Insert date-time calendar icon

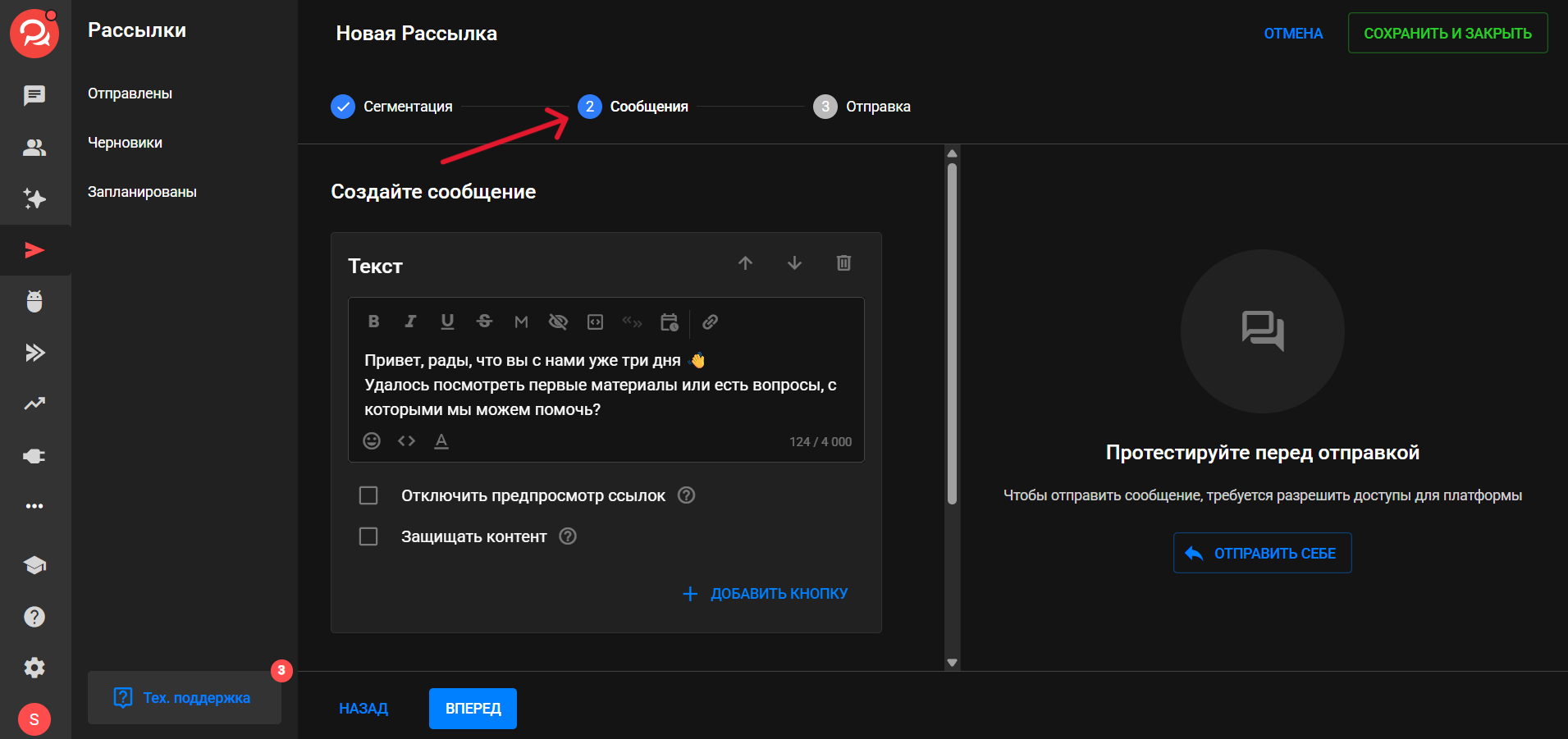670,322
